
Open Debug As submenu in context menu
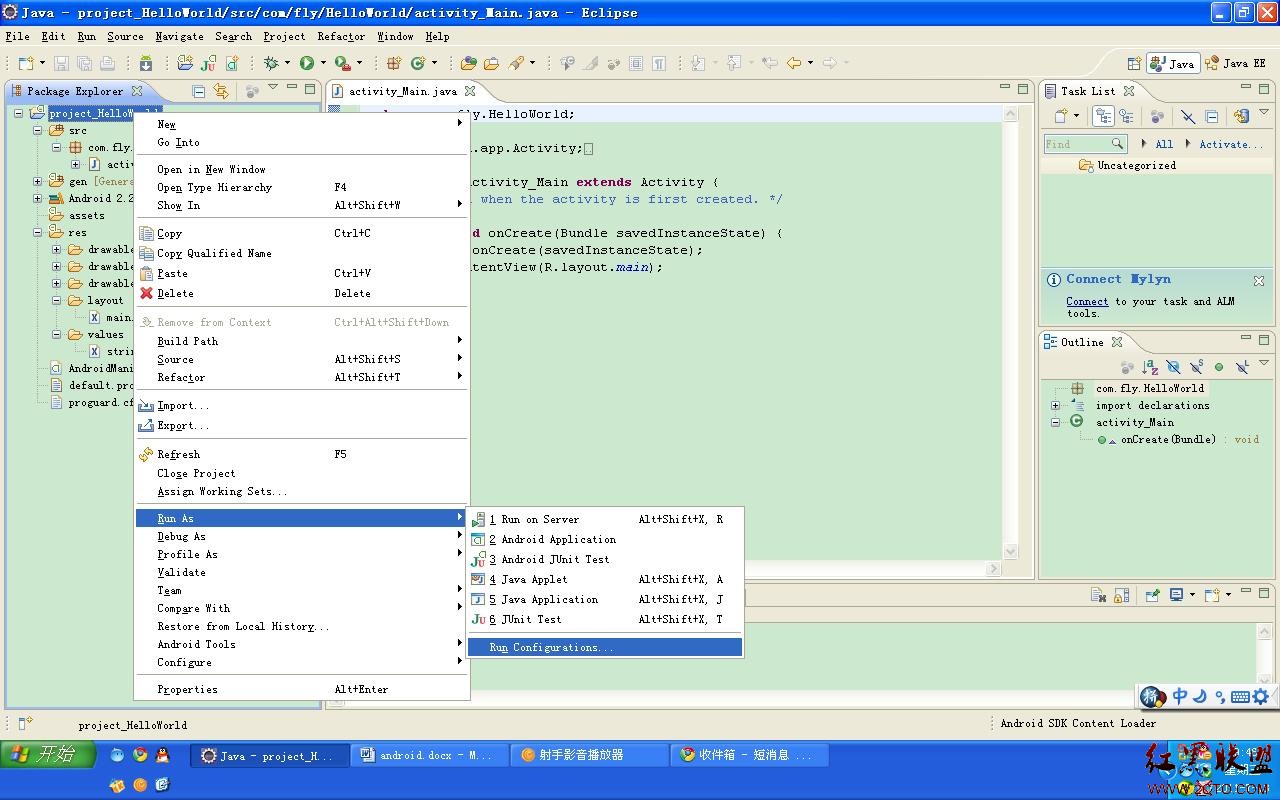(x=302, y=536)
